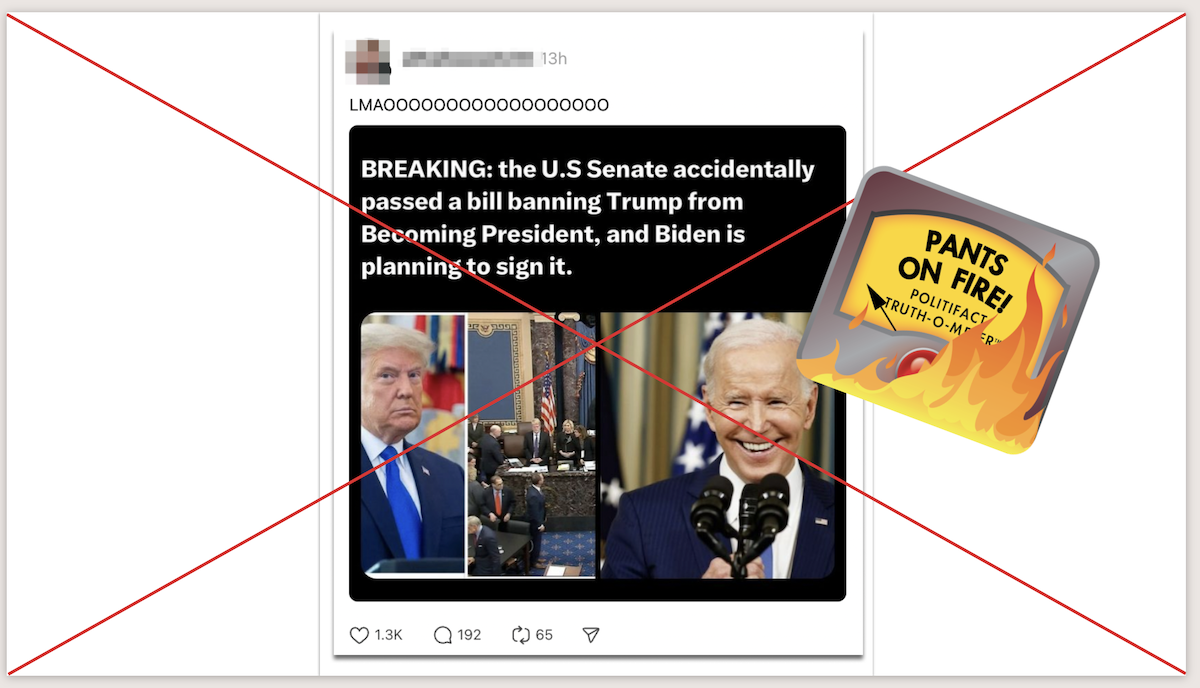View the 65 reposts count
Image resolution: width=1200 pixels, height=688 pixels.
pos(544,635)
